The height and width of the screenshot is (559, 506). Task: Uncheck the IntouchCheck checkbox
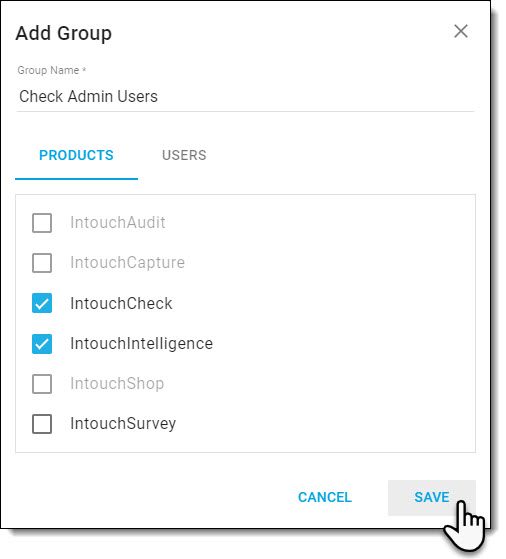coord(42,303)
